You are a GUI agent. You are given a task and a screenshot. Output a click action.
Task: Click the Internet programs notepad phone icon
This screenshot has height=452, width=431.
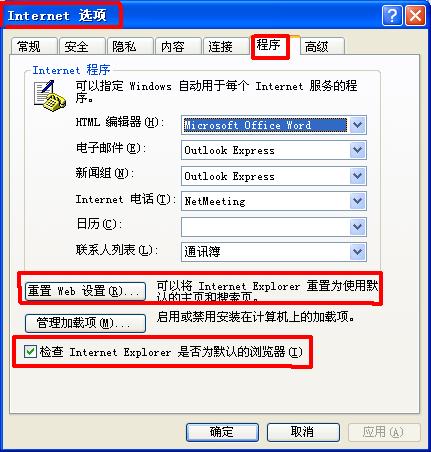pos(50,96)
